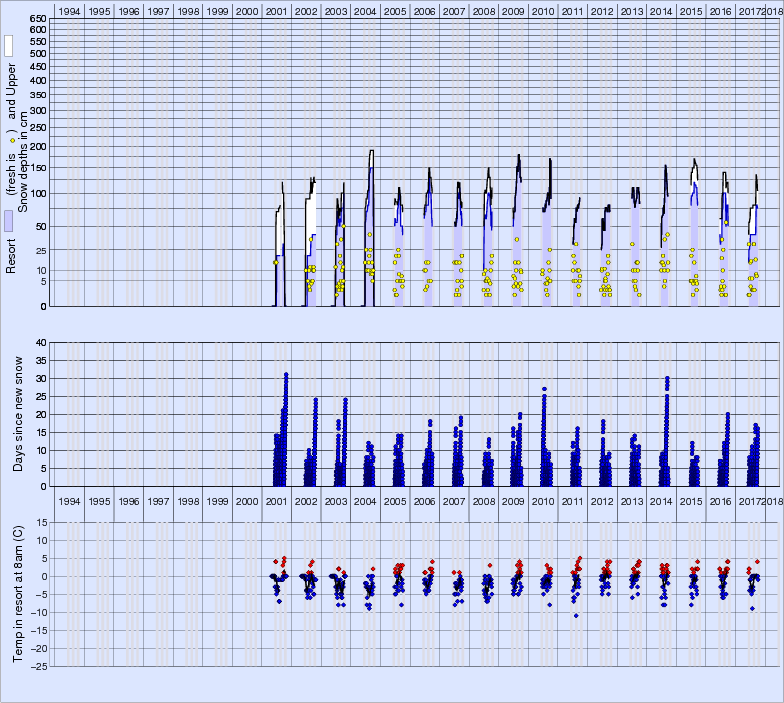Click the 650 tick label on snow depth axis
This screenshot has width=784, height=703.
coord(37,19)
